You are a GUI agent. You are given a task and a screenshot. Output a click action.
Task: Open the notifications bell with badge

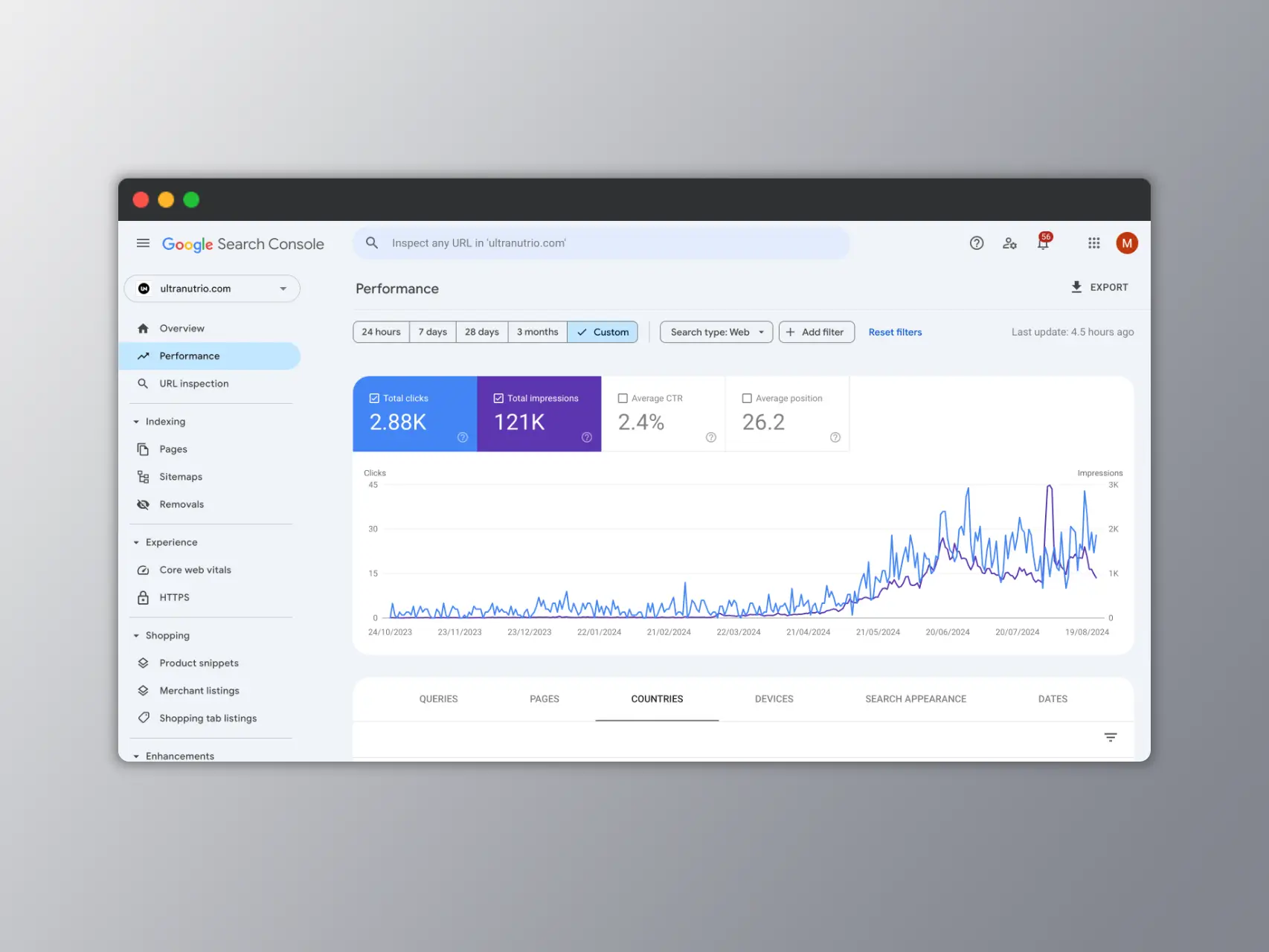pyautogui.click(x=1044, y=243)
